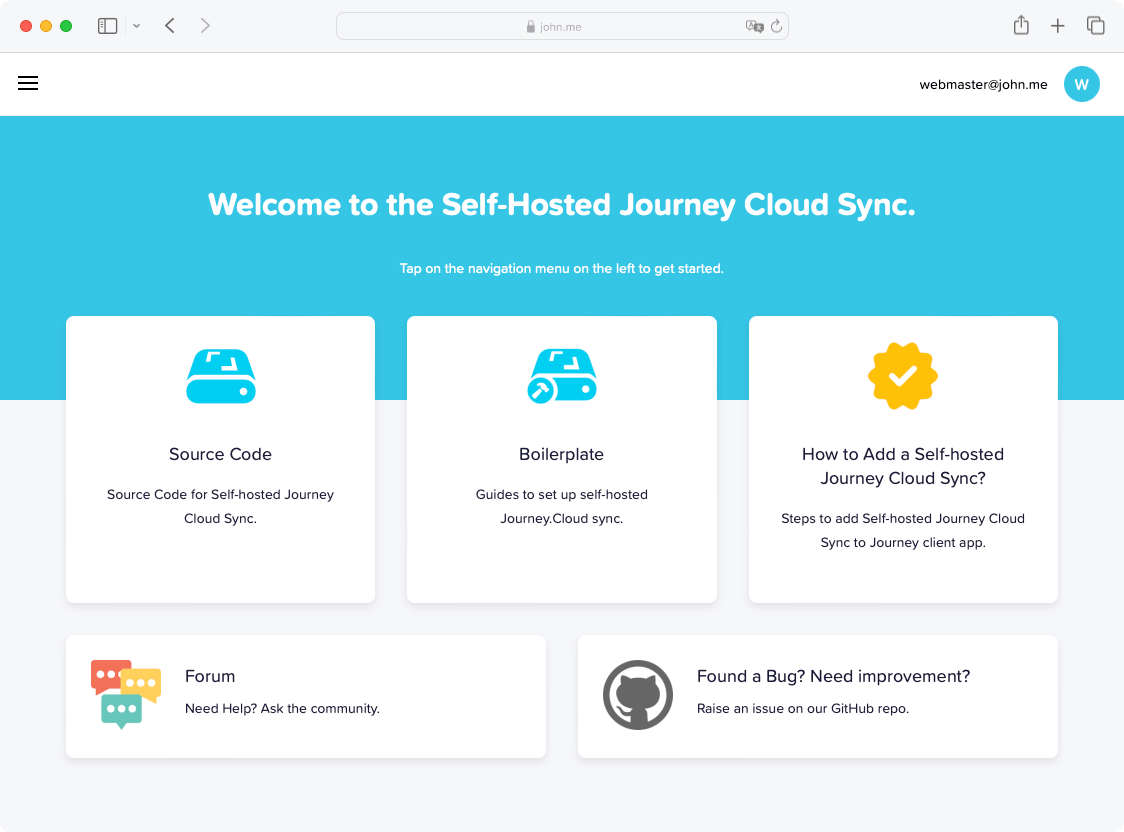
Task: Click the back navigation arrow
Action: pos(170,25)
